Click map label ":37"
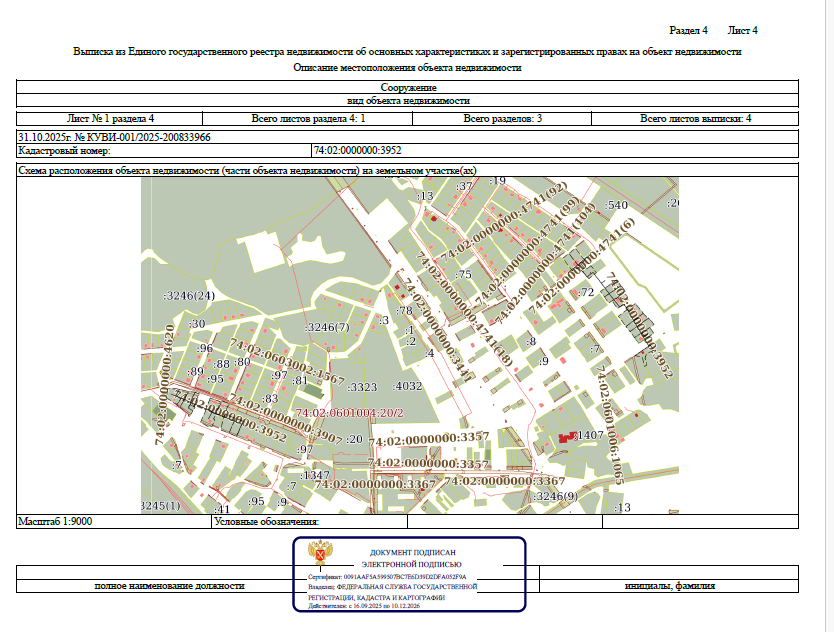The image size is (834, 632). coord(464,186)
